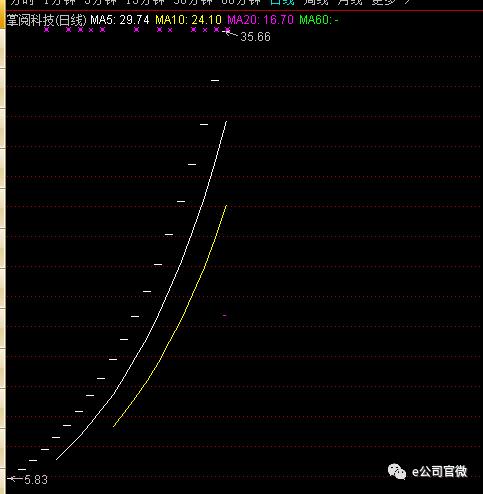Open the 周线 weekly chart tab
Screen dimensions: 483x494
316,2
